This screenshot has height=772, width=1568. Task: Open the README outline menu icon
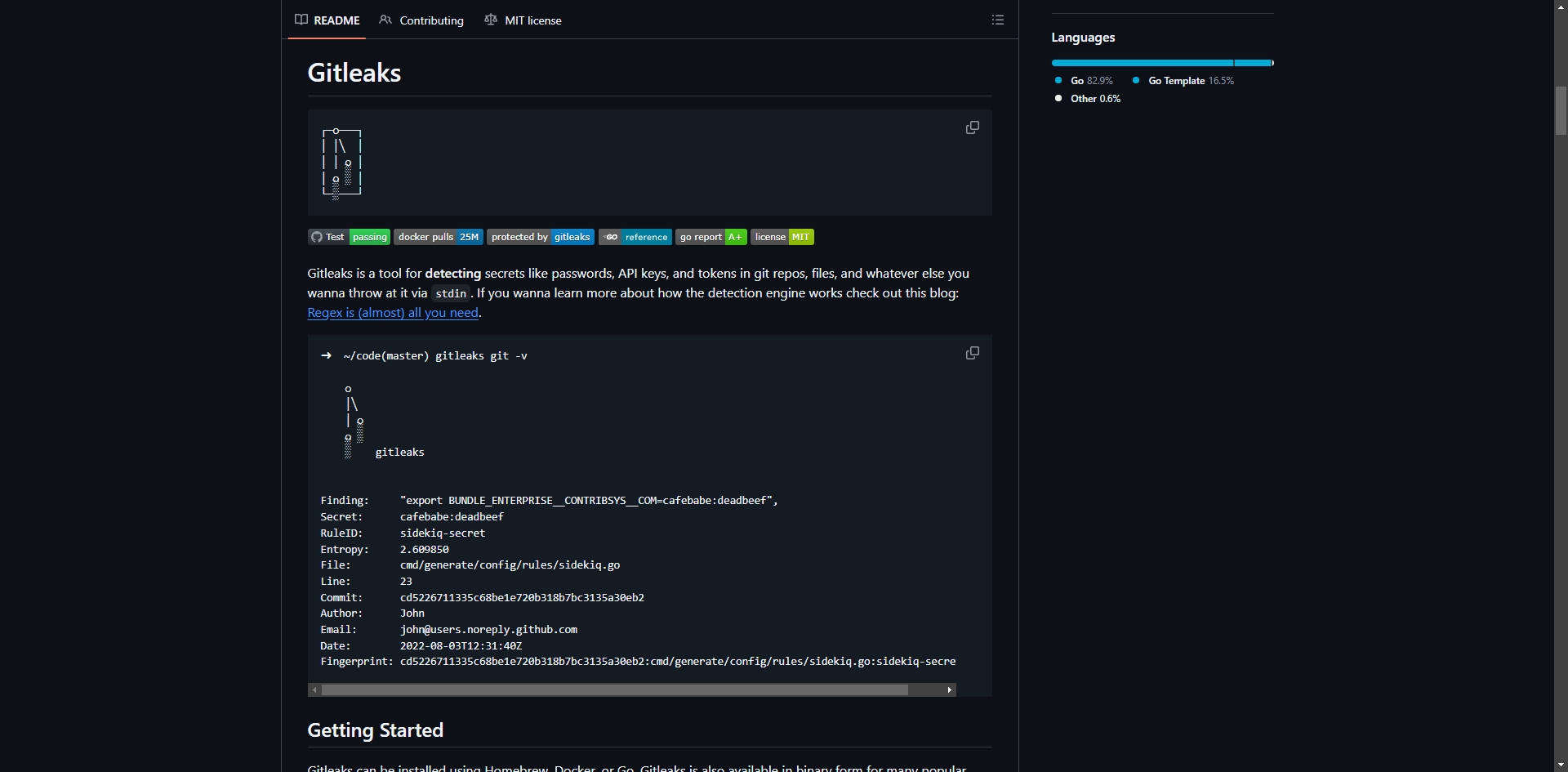click(998, 20)
